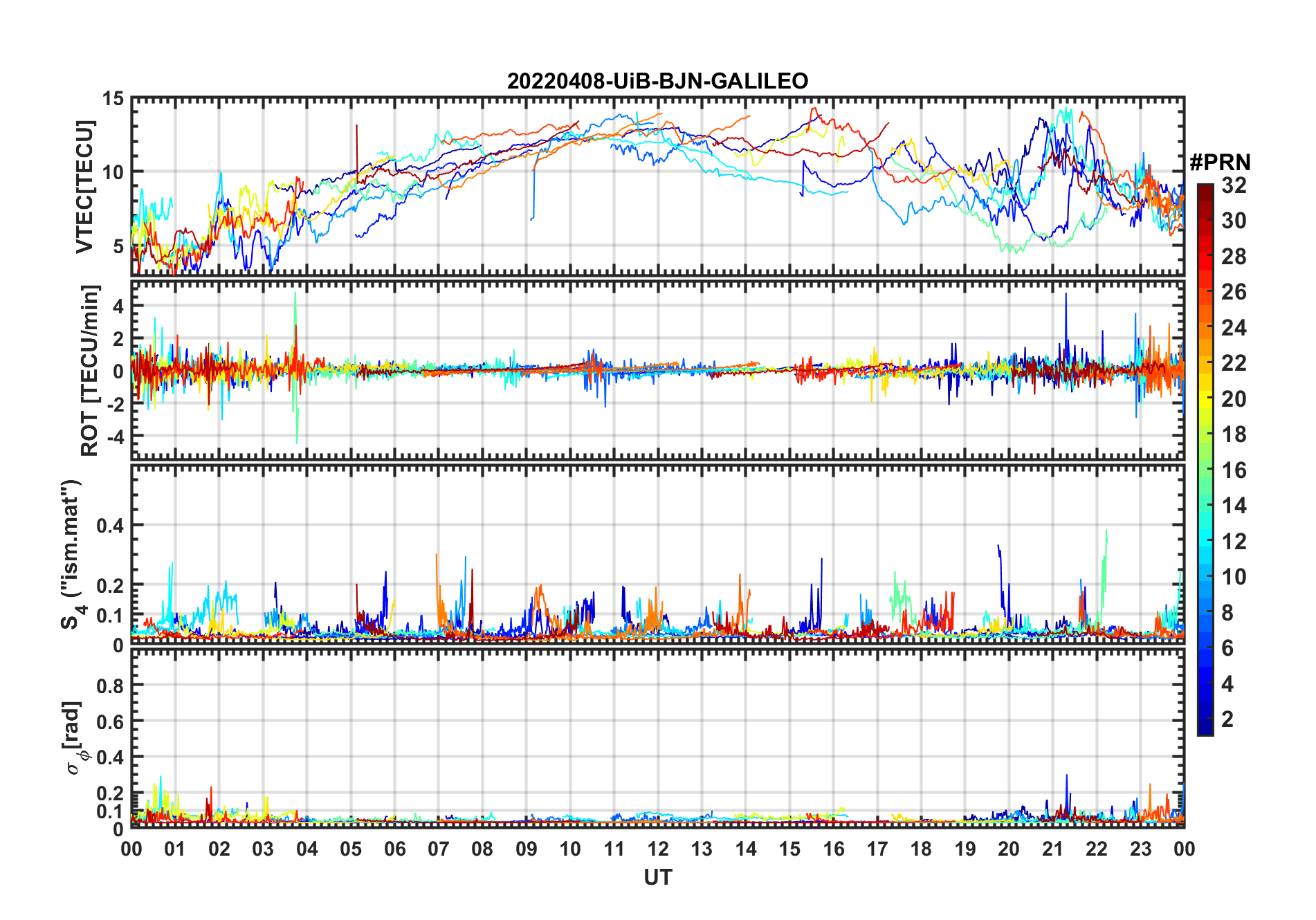Click S4 y-axis tick label 0.4
The image size is (1316, 920).
(x=110, y=525)
